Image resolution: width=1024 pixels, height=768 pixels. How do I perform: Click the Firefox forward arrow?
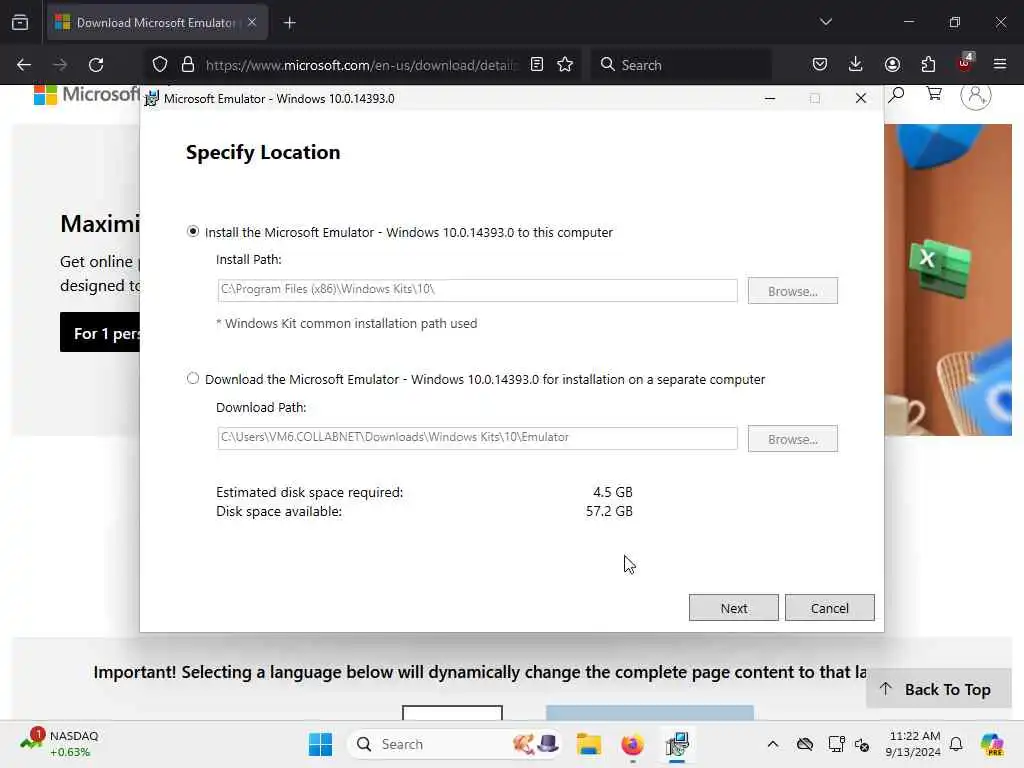60,65
